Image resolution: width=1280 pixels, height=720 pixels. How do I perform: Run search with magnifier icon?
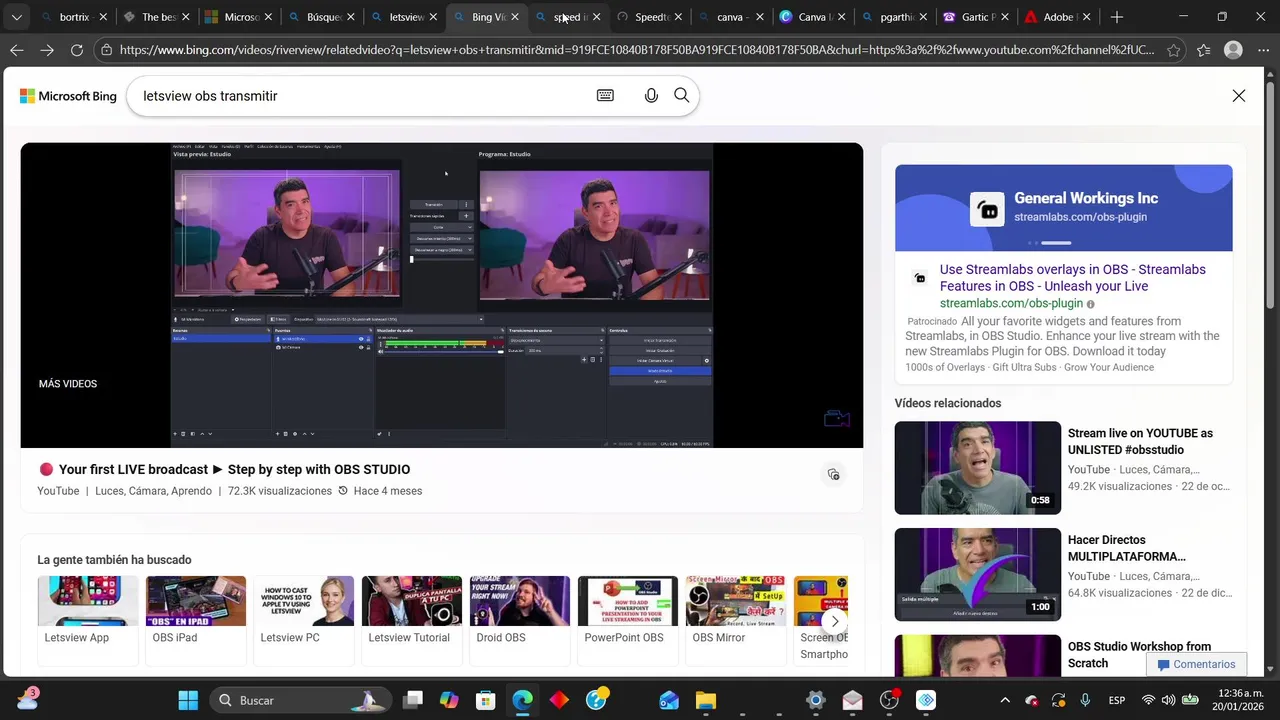682,96
